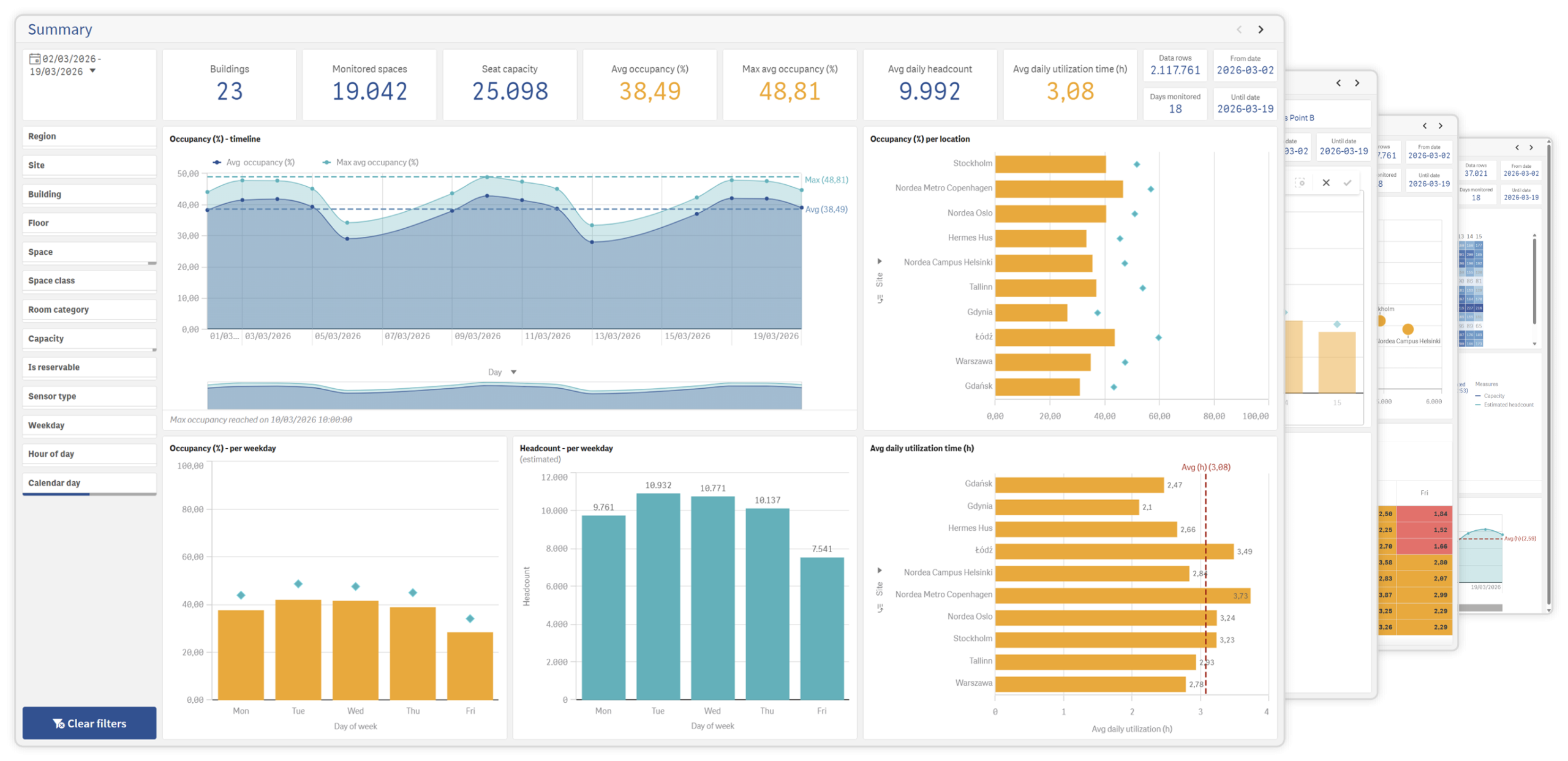Toggle Max avg occupancy (%) legend entry
Image resolution: width=1568 pixels, height=761 pixels.
coord(370,162)
